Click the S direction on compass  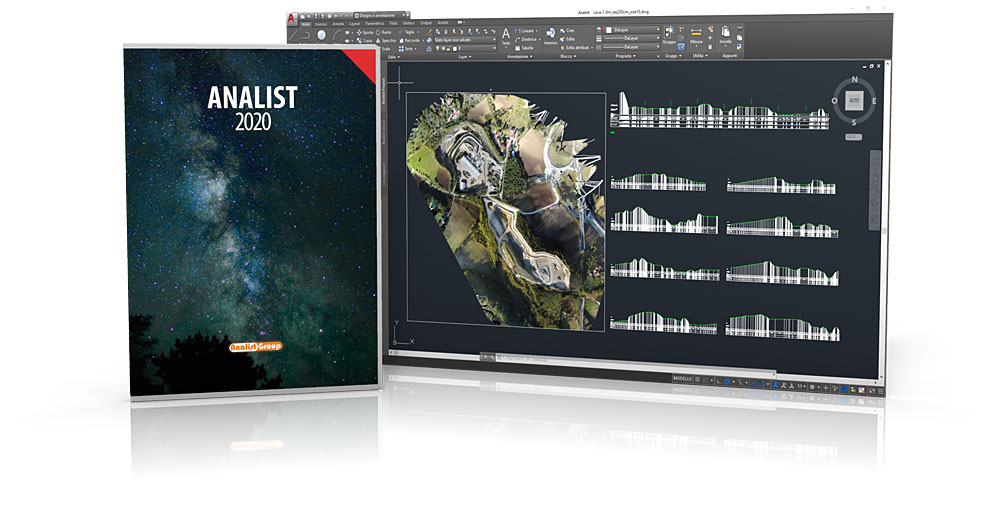pos(855,123)
